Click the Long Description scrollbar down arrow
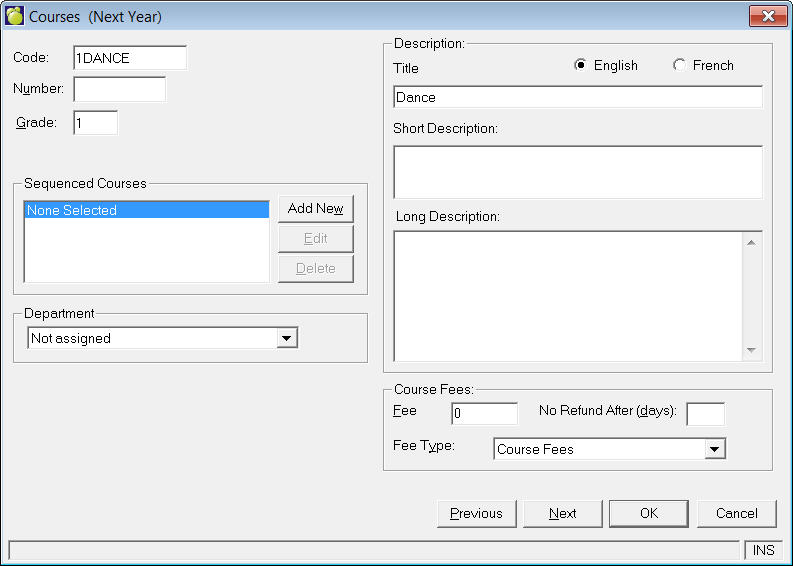Viewport: 793px width, 566px height. 752,350
